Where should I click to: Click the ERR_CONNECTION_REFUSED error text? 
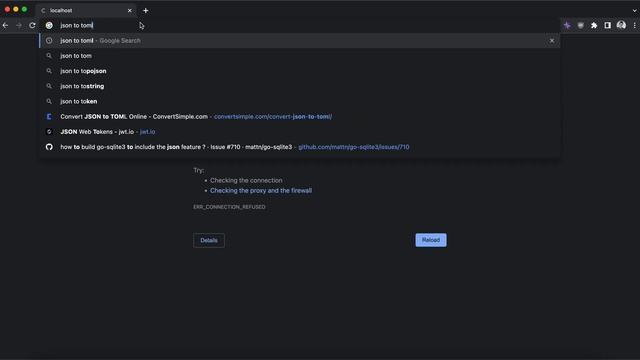[x=229, y=207]
